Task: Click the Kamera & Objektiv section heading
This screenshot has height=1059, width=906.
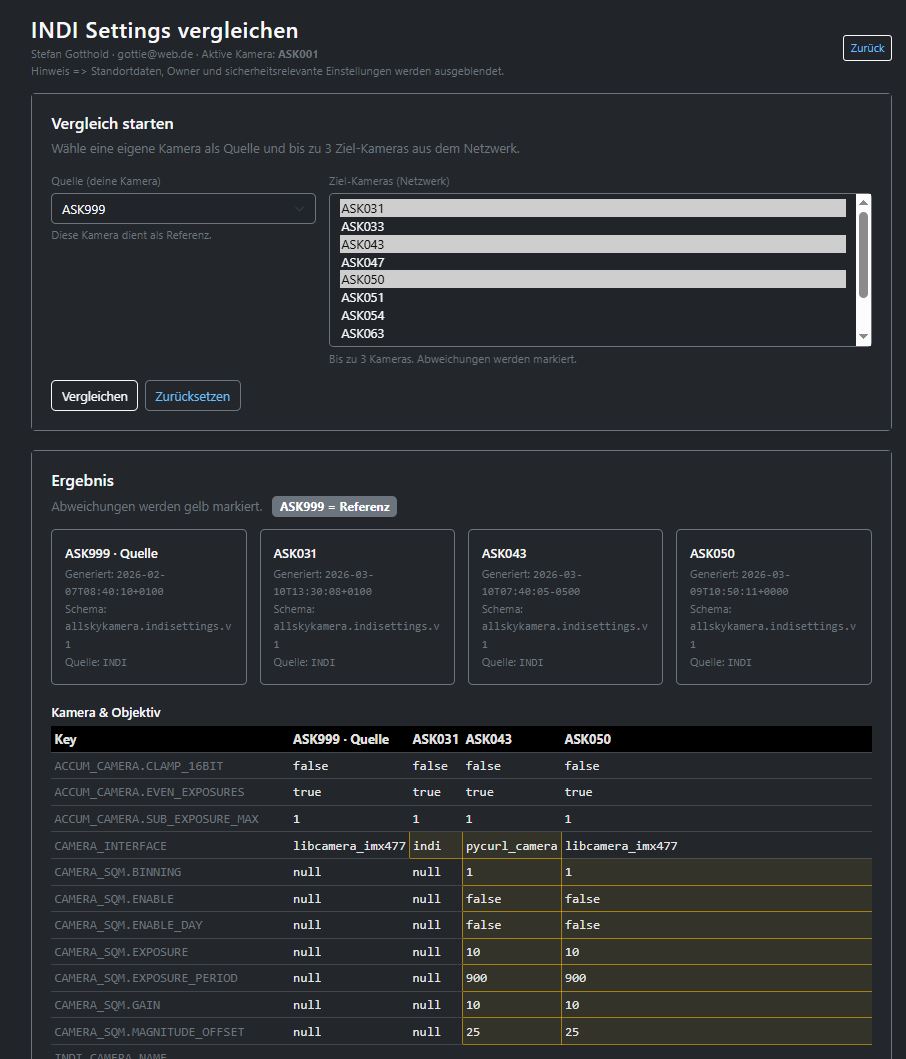Action: pos(105,712)
